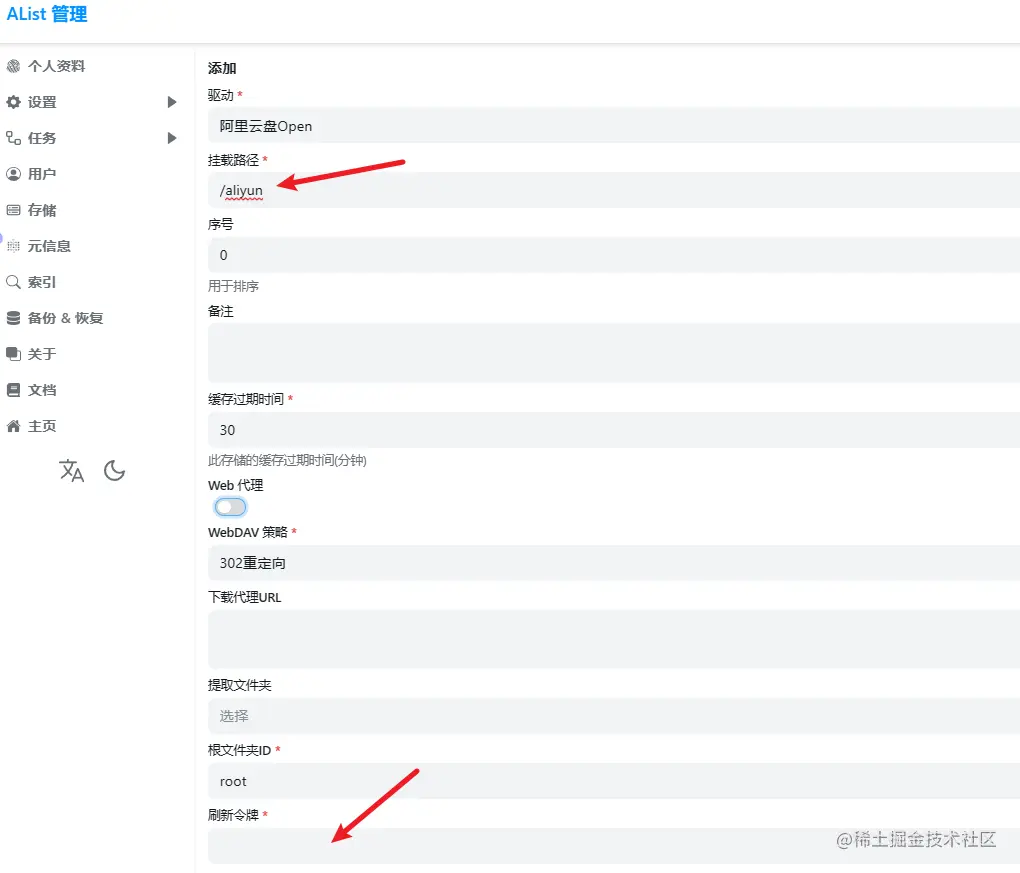Click the book icon beside 文档
Viewport: 1020px width, 873px height.
coord(13,390)
